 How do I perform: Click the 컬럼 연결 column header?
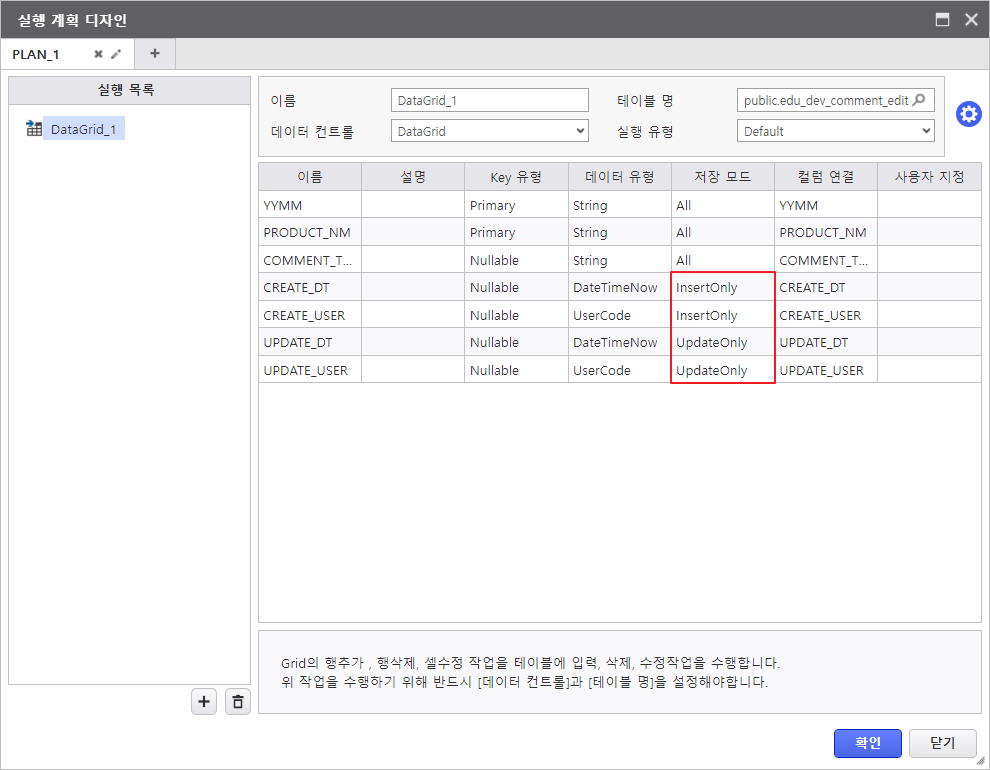(x=826, y=177)
